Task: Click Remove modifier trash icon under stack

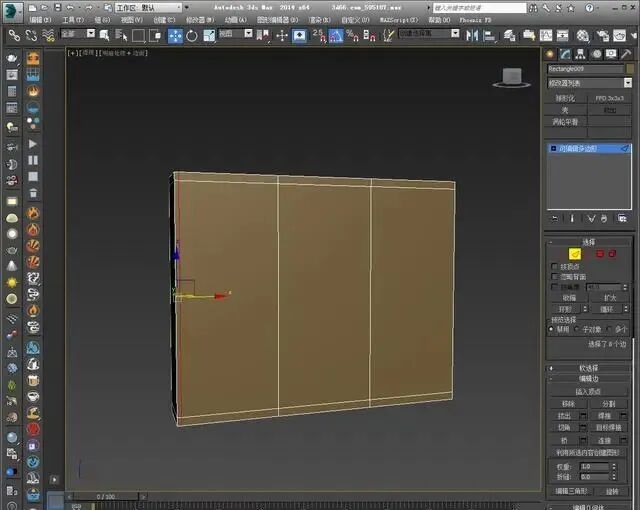Action: coord(604,219)
